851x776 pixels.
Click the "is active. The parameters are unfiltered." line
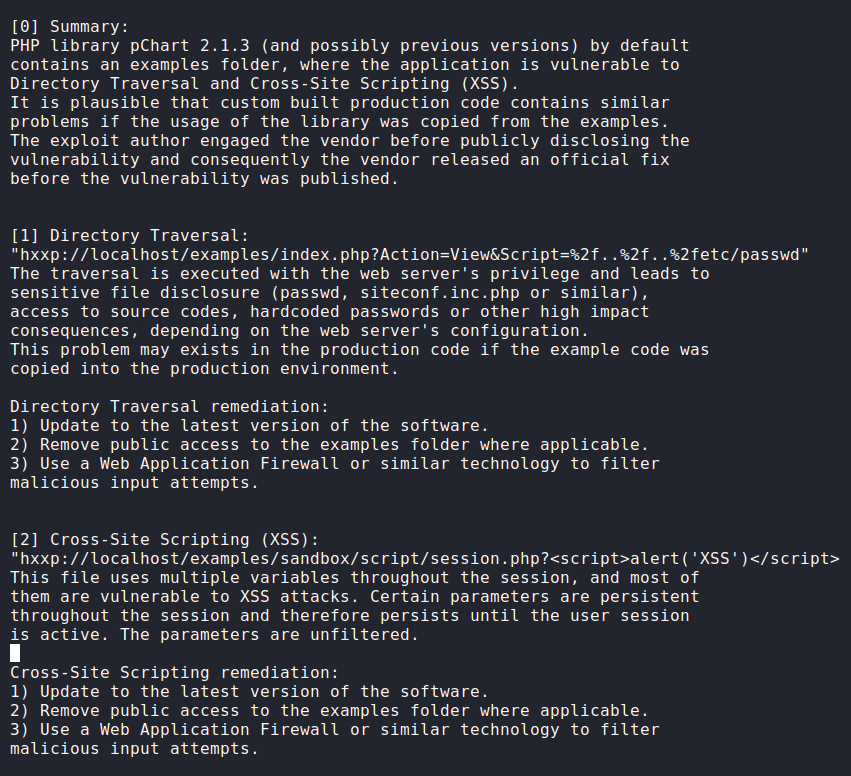coord(214,634)
